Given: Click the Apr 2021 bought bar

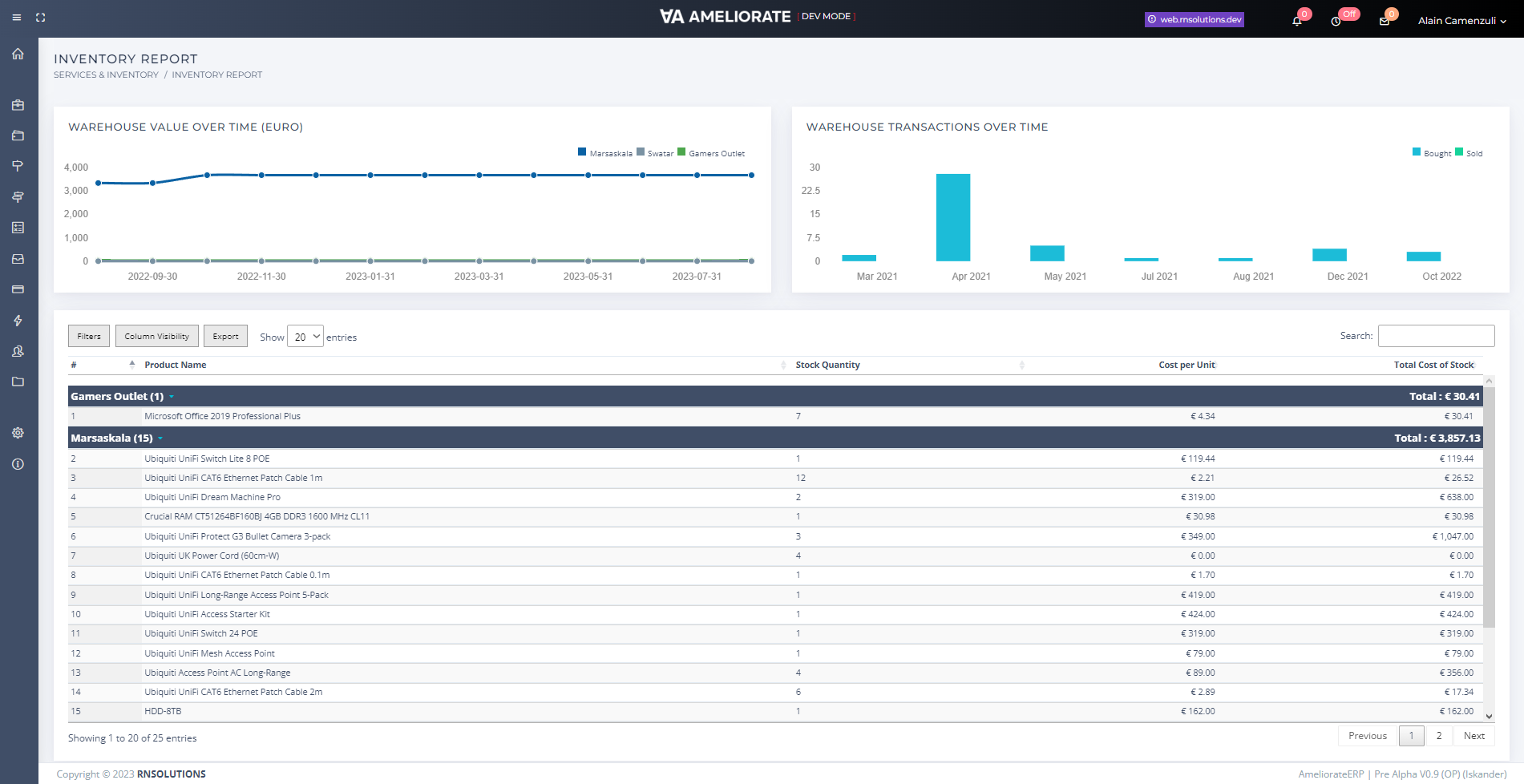Looking at the screenshot, I should [953, 217].
